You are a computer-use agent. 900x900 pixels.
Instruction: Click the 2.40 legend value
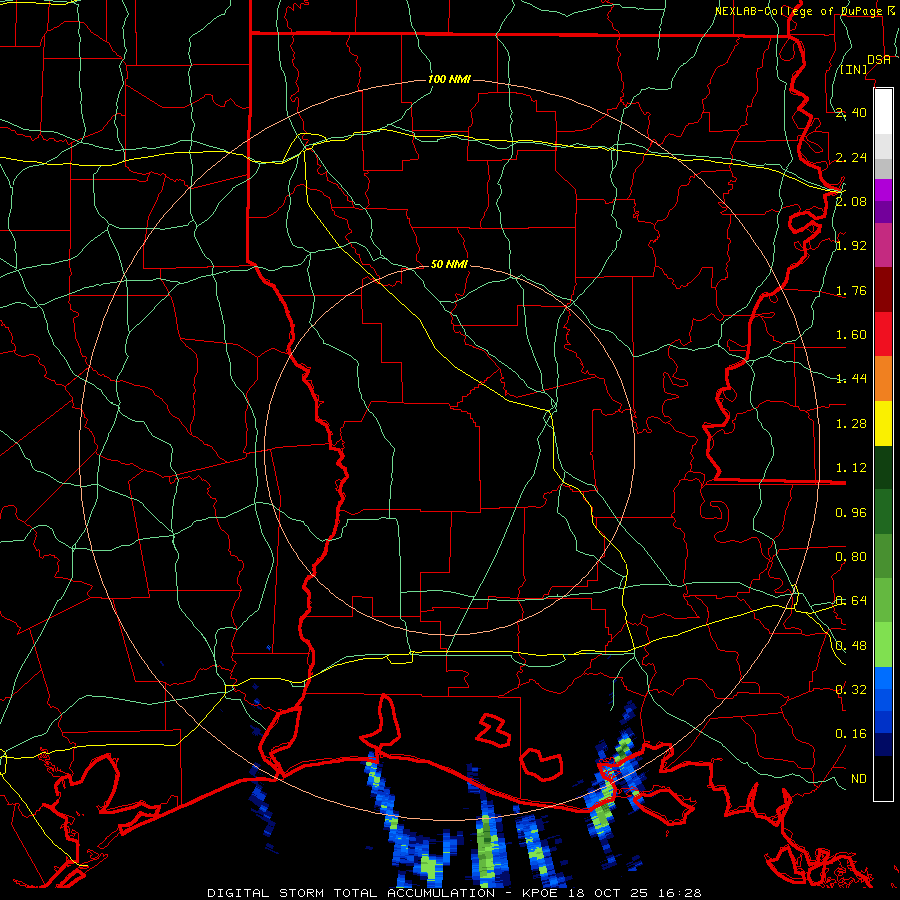tap(851, 112)
